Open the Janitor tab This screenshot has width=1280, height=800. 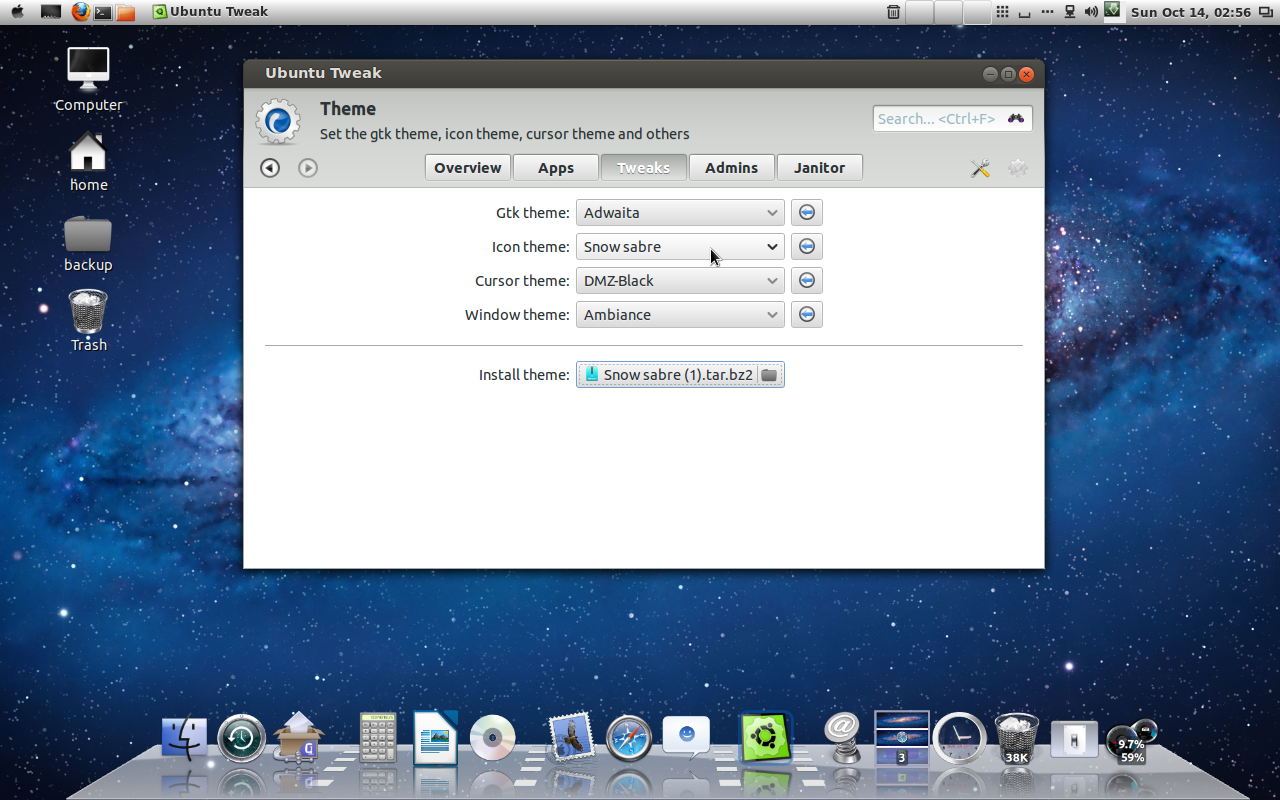[819, 168]
